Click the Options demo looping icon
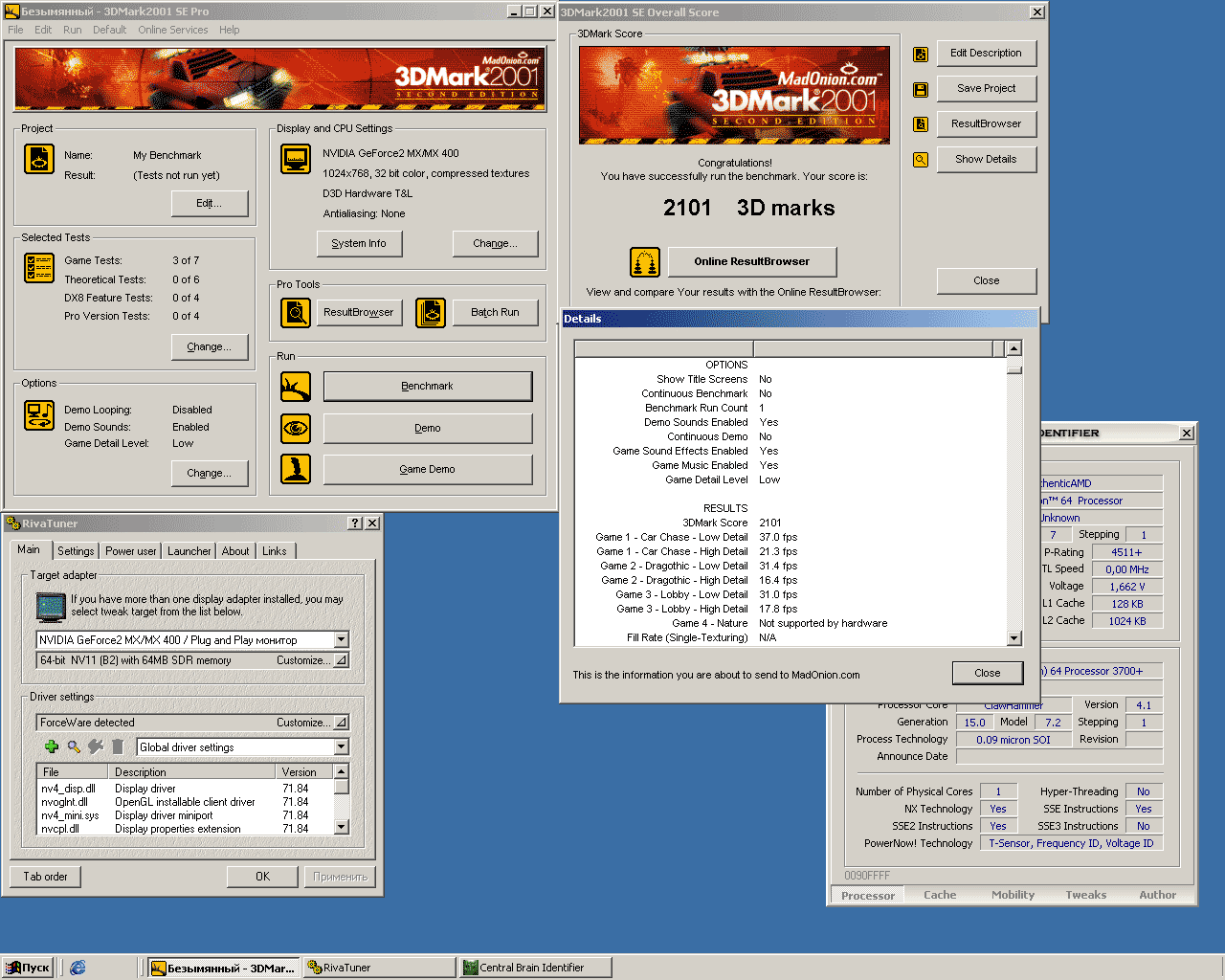Viewport: 1225px width, 980px height. pos(39,415)
